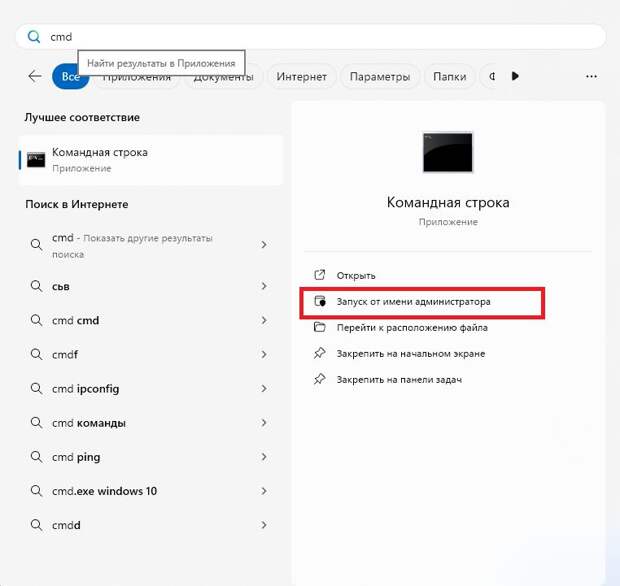Choose Закрепить на панели задач
This screenshot has width=620, height=586.
399,380
